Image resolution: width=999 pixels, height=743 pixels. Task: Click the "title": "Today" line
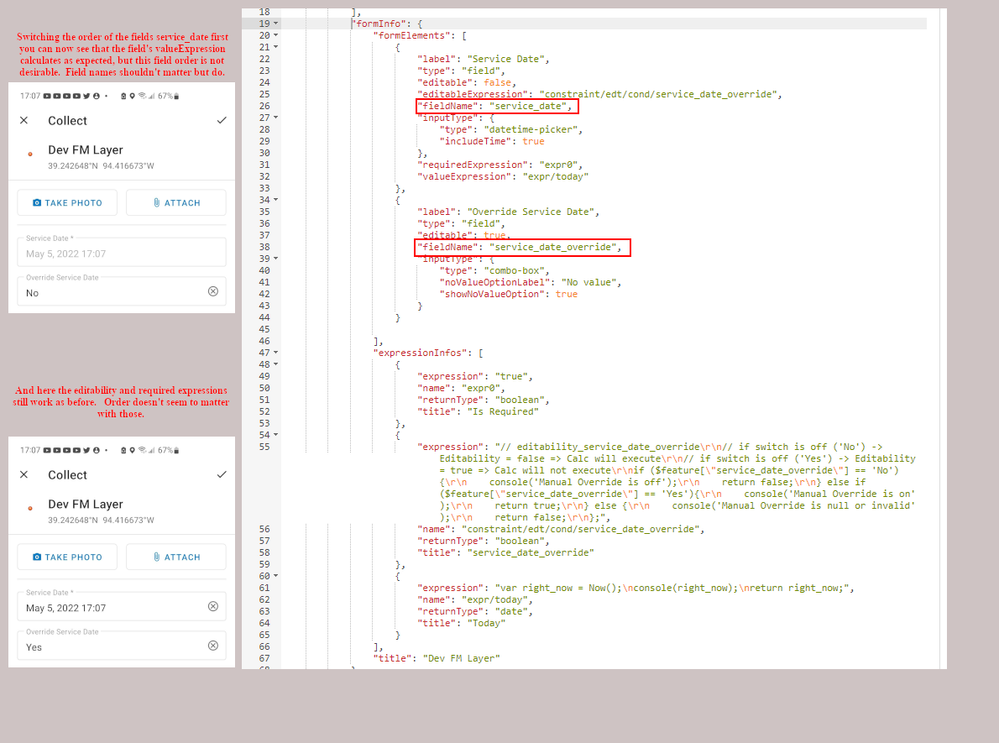coord(461,623)
